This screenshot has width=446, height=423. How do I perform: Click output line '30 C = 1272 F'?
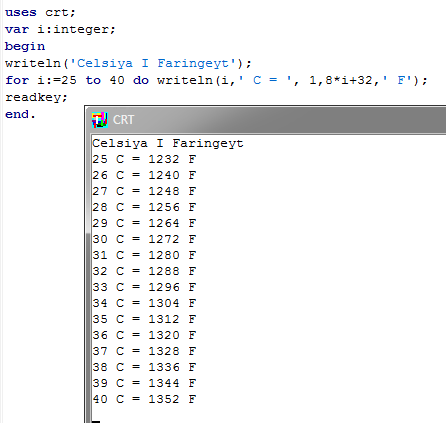click(x=144, y=239)
